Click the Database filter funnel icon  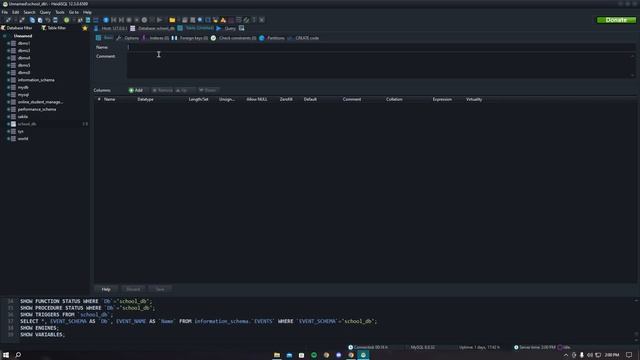point(3,28)
